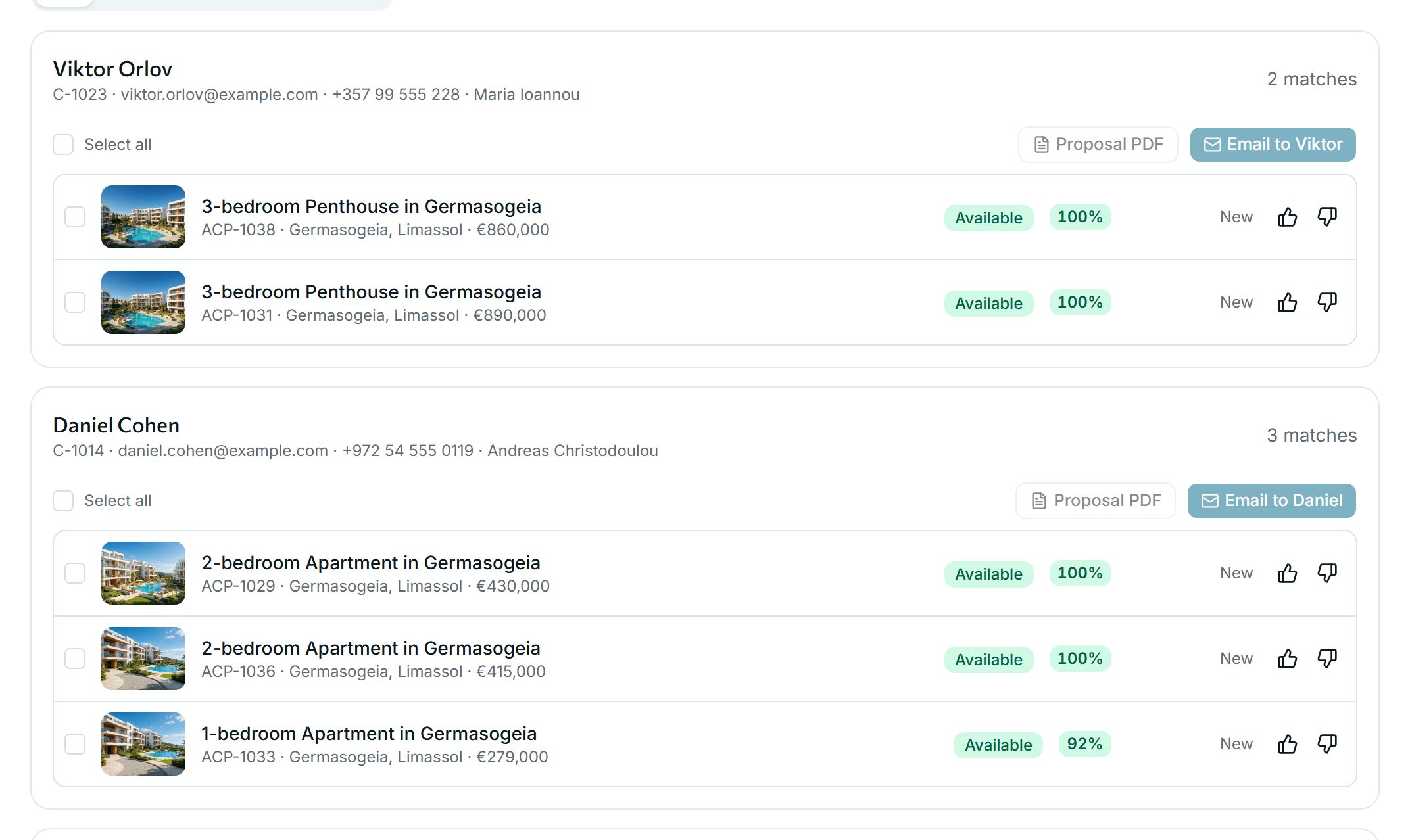This screenshot has height=840, width=1410.
Task: Like the ACP-1036 apartment listing
Action: click(1287, 659)
